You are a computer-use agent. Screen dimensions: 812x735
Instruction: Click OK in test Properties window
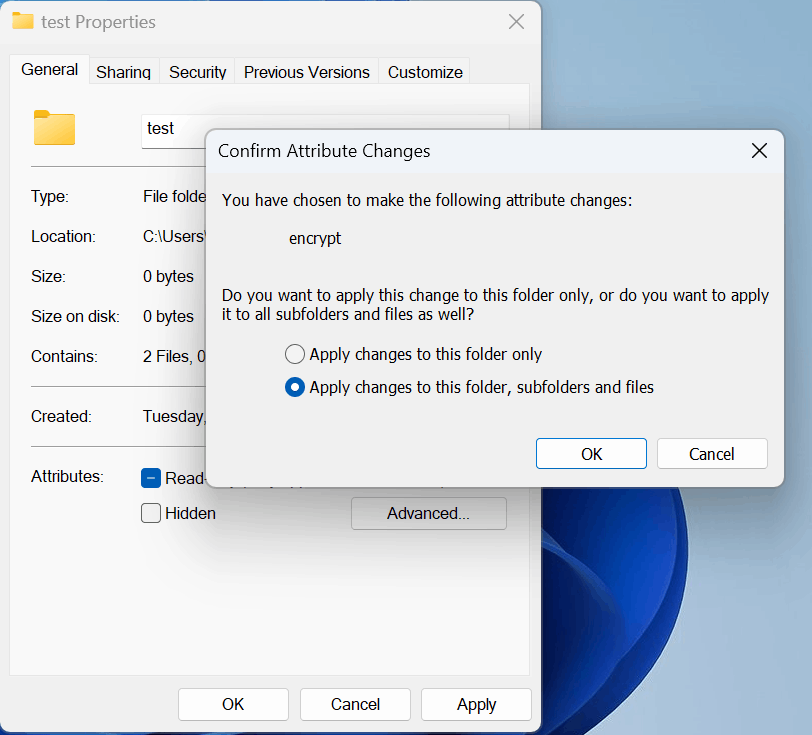click(x=233, y=704)
